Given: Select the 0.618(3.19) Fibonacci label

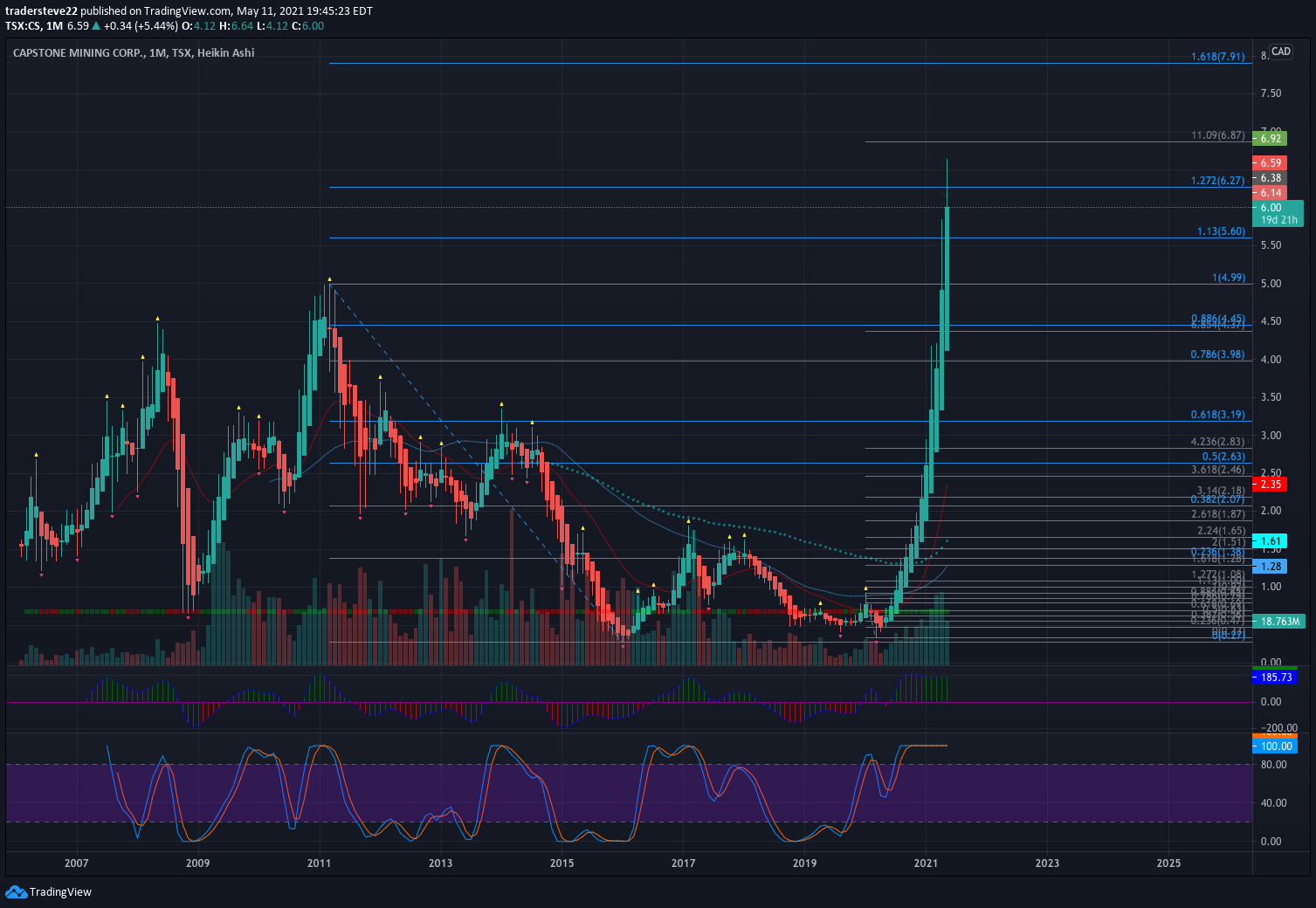Looking at the screenshot, I should 1218,415.
